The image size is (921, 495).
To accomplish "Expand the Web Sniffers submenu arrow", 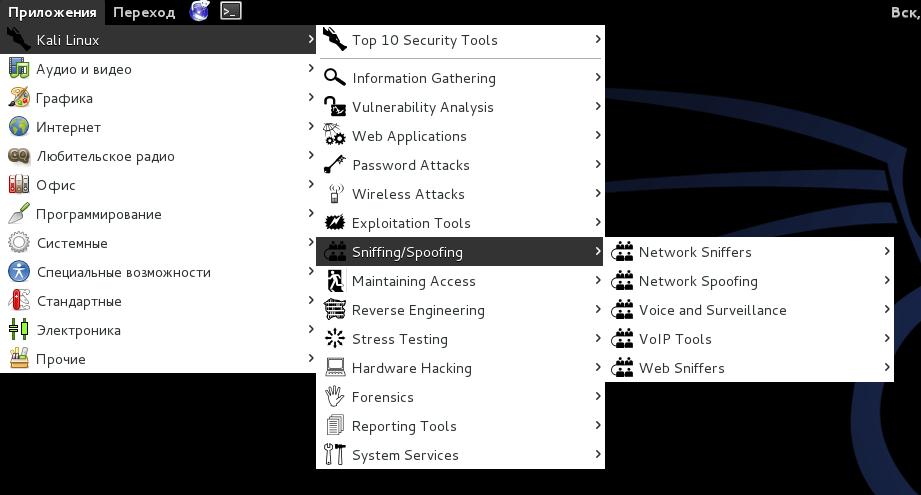I will pos(886,368).
